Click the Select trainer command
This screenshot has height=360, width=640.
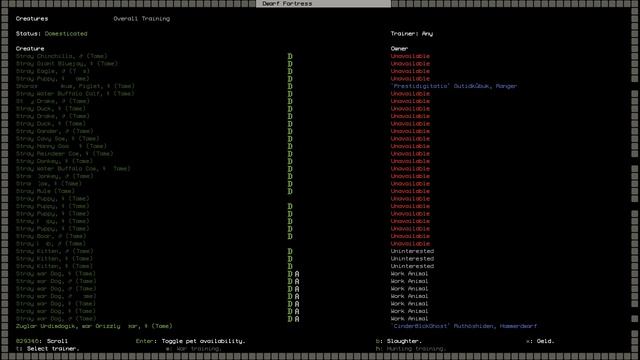(x=47, y=349)
